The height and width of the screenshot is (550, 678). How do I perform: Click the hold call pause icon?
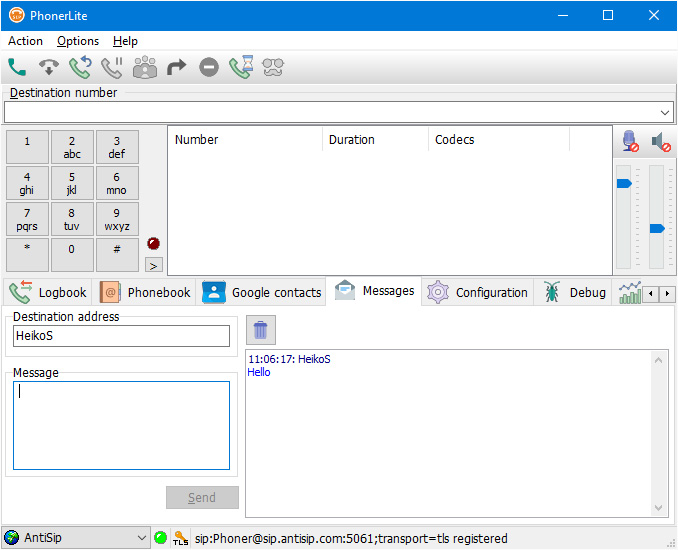point(112,68)
